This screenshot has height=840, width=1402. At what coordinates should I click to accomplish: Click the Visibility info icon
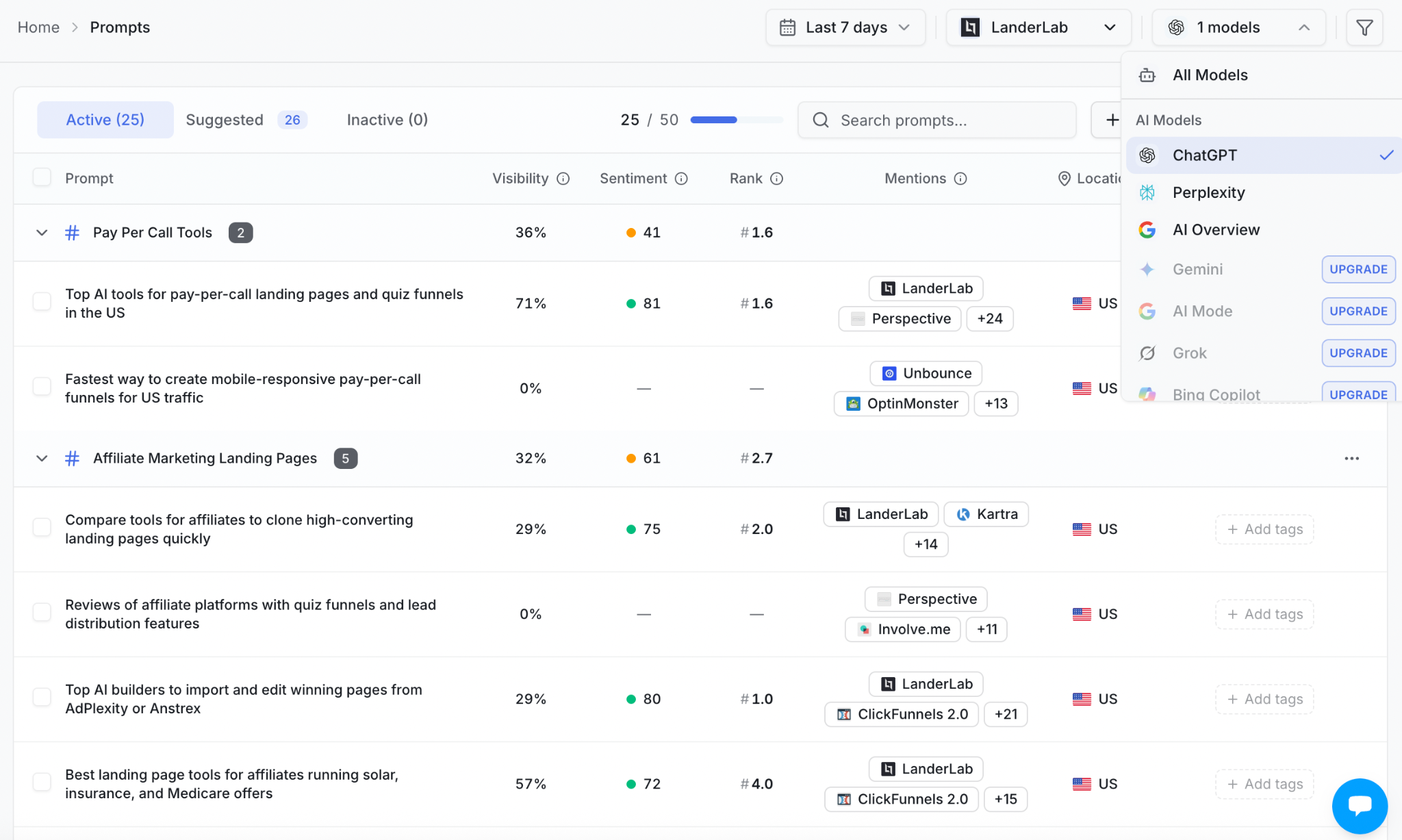click(x=563, y=179)
